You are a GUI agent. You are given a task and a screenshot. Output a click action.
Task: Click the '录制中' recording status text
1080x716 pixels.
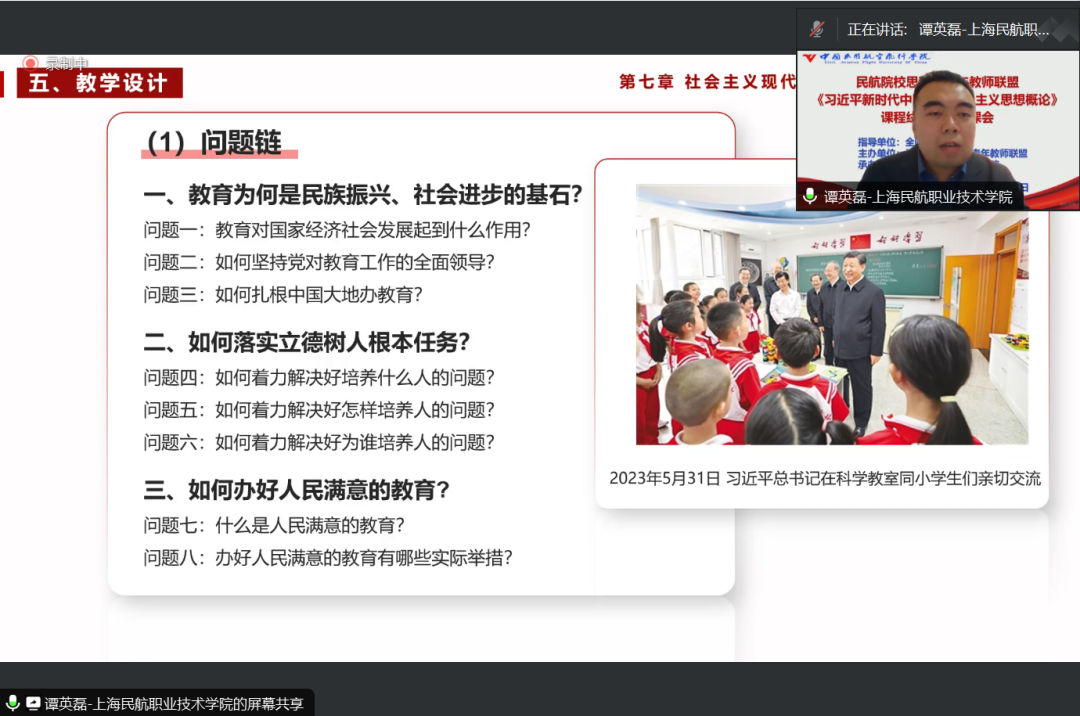tap(66, 63)
